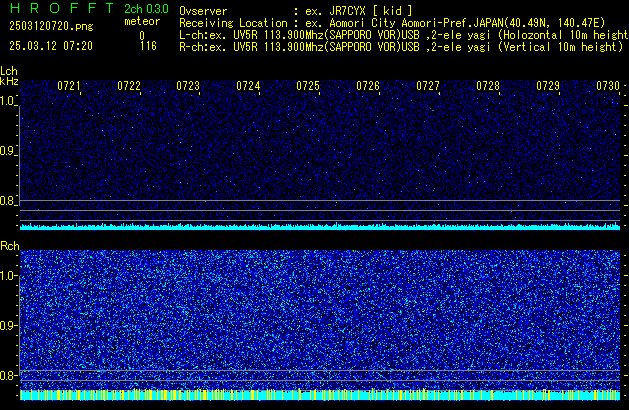Click the kHz unit label
The image size is (629, 410).
(x=9, y=81)
